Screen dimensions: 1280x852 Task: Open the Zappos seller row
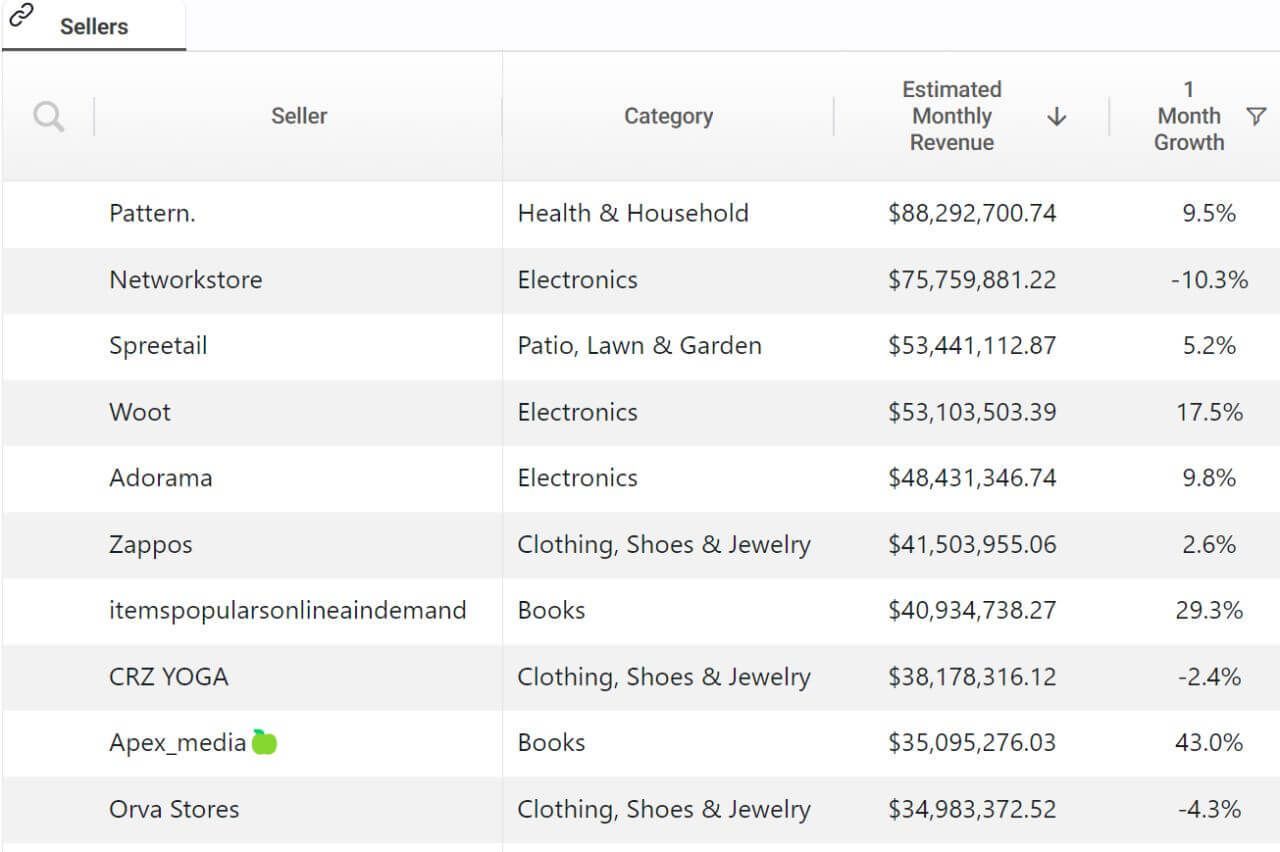(150, 545)
